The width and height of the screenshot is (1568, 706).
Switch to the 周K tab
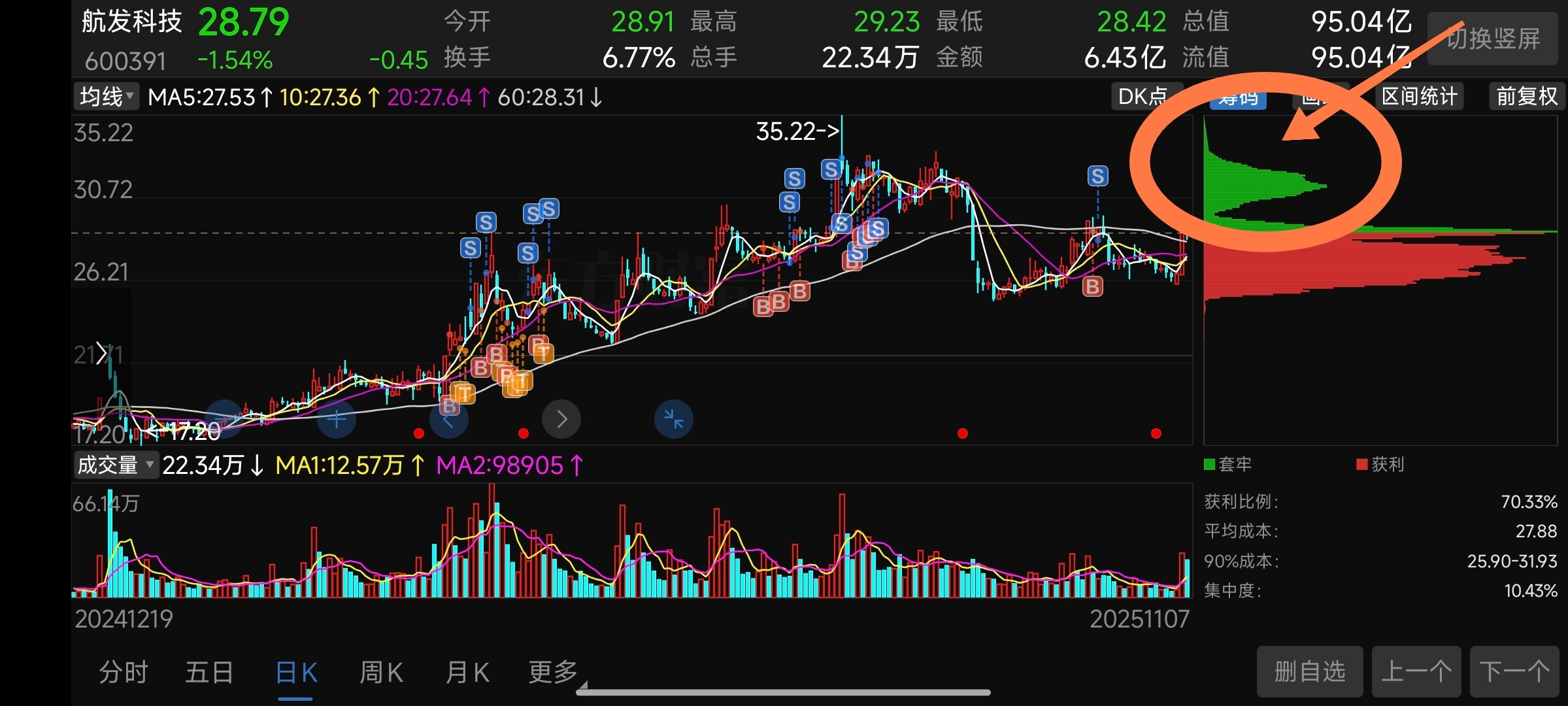pyautogui.click(x=381, y=671)
